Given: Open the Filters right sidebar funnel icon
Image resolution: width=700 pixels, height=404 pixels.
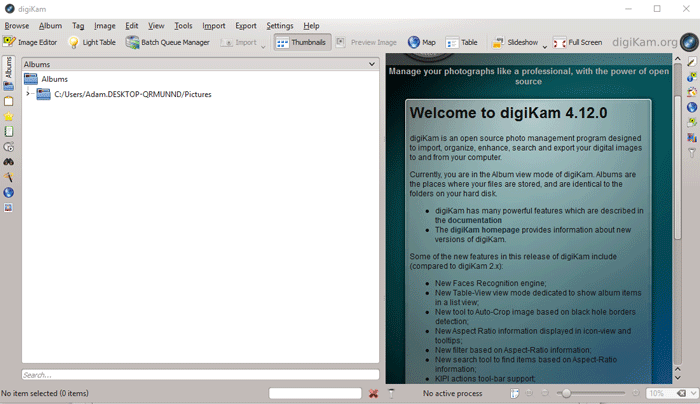Looking at the screenshot, I should click(x=692, y=153).
